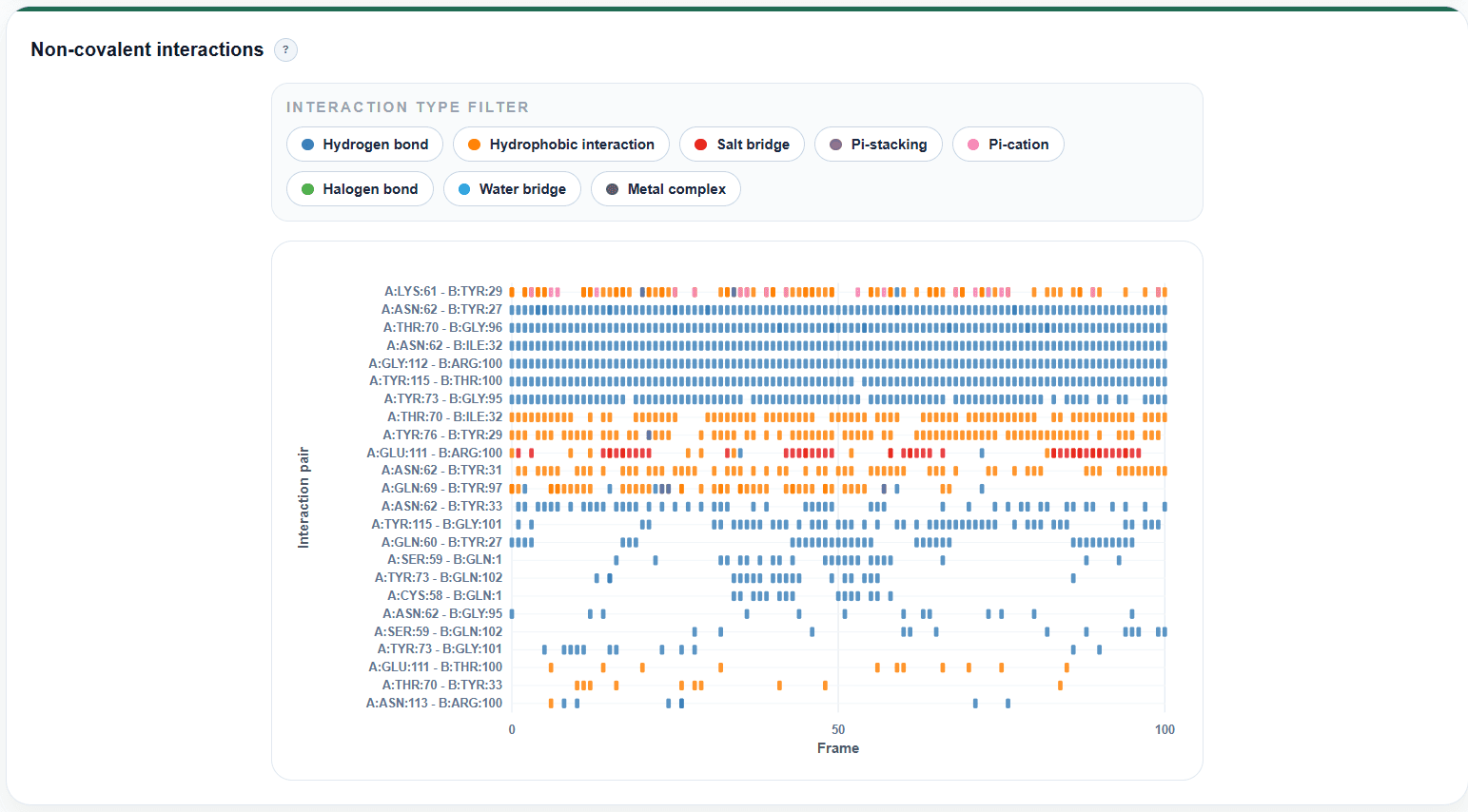Click the Frame axis title
The width and height of the screenshot is (1468, 812).
tap(838, 748)
